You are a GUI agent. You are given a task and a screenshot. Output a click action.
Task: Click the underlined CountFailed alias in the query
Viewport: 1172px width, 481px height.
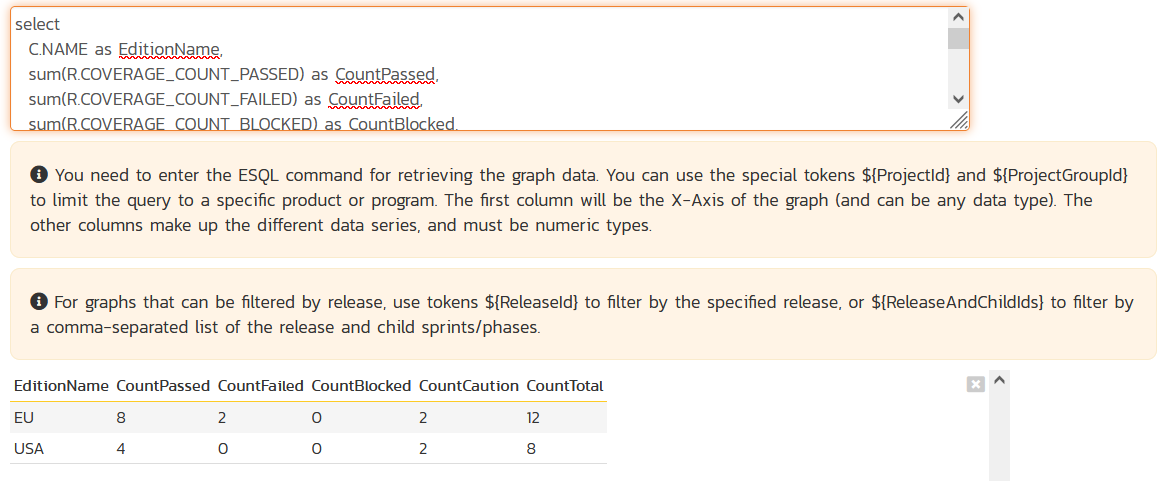[x=375, y=99]
